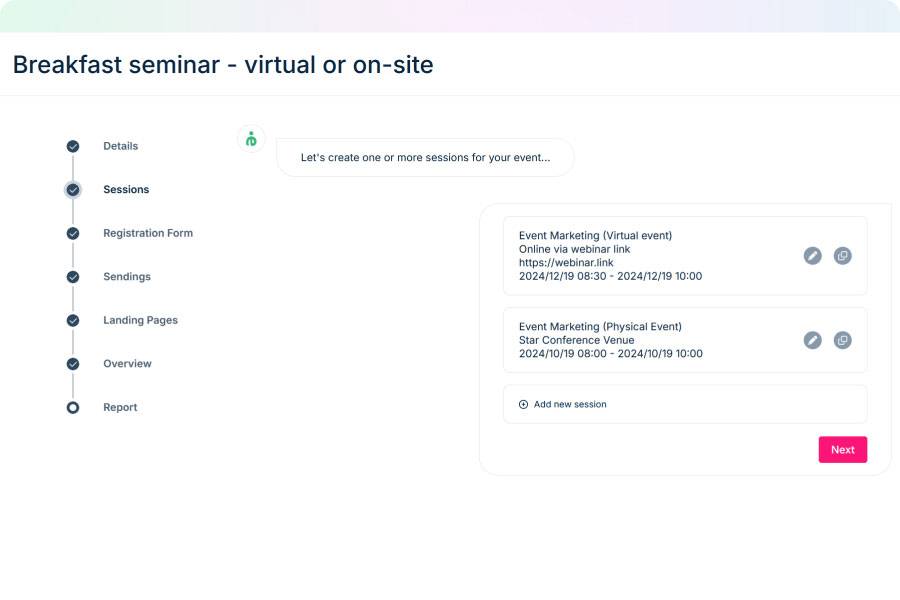
Task: Open the https://webinar.link URL text
Action: click(x=566, y=262)
